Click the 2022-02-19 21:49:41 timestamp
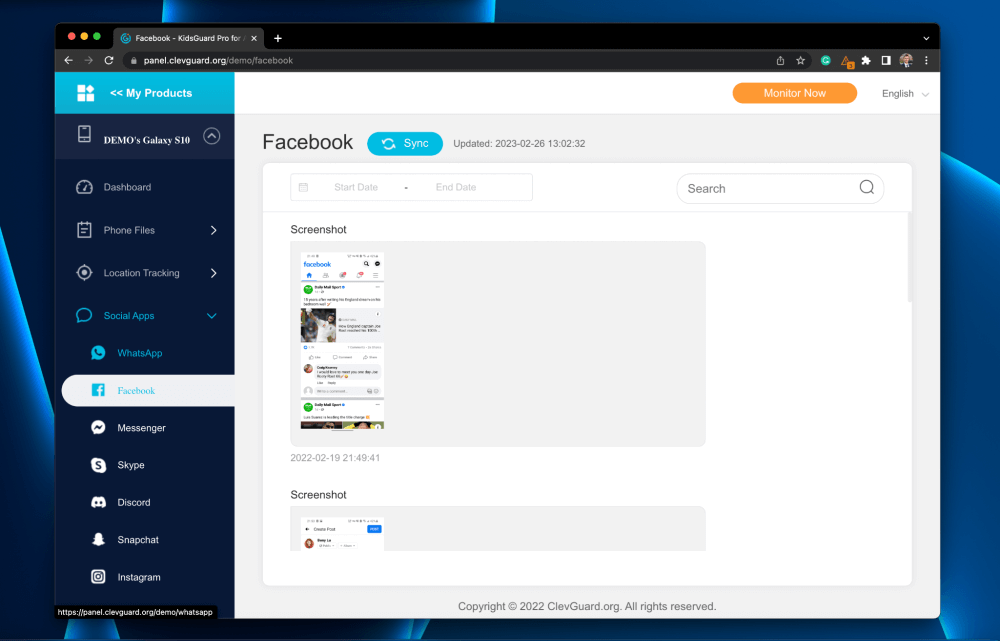Viewport: 1000px width, 641px height. coord(335,458)
